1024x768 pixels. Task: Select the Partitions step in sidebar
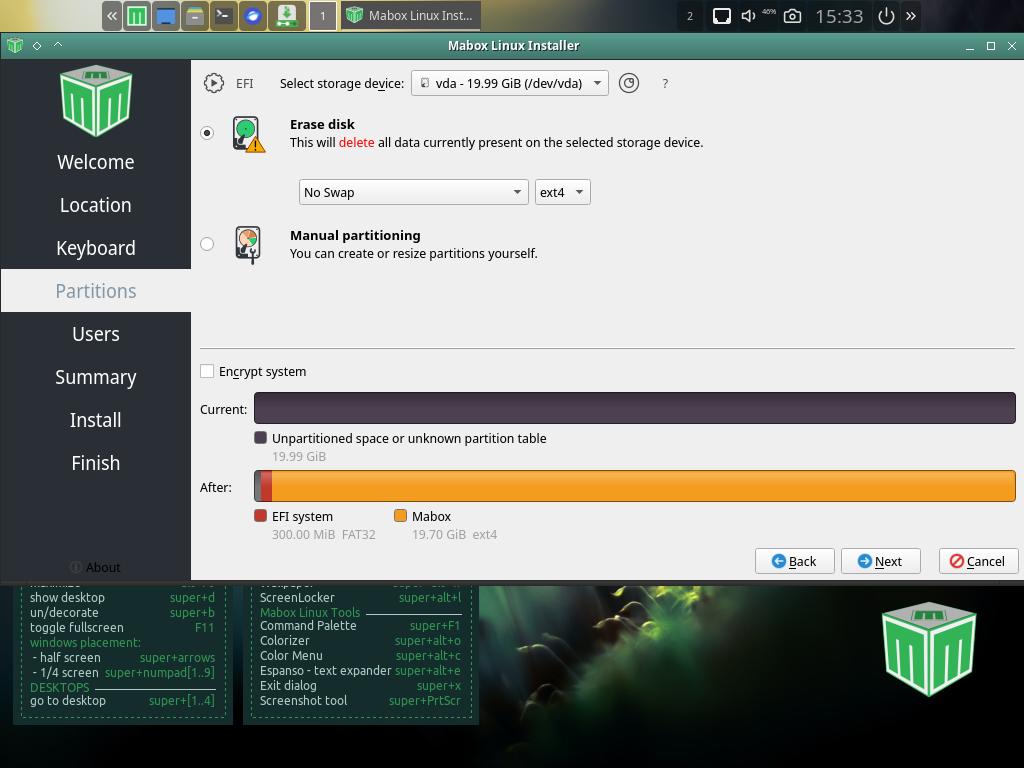(96, 291)
